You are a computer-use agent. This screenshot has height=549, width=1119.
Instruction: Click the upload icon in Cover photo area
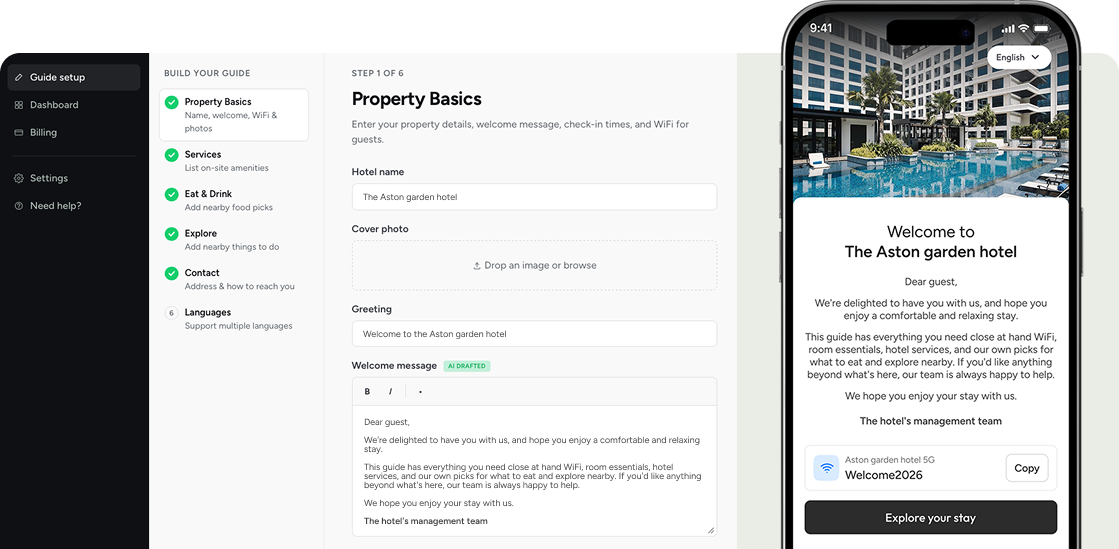coord(477,266)
